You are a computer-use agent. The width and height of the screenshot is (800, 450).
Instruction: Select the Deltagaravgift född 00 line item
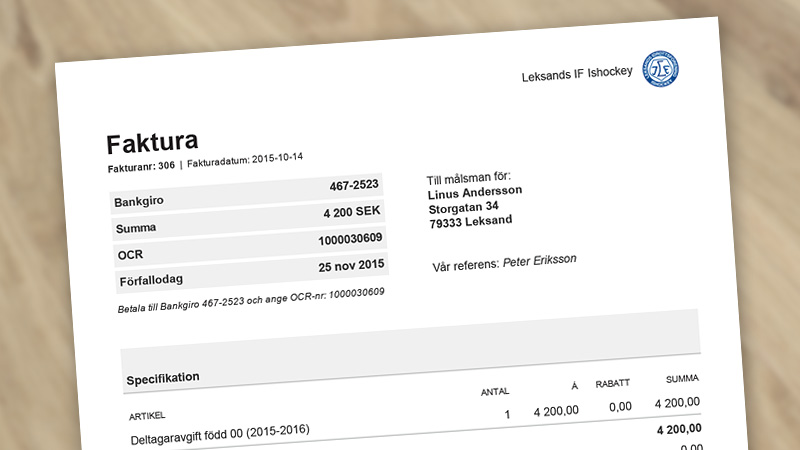(220, 434)
